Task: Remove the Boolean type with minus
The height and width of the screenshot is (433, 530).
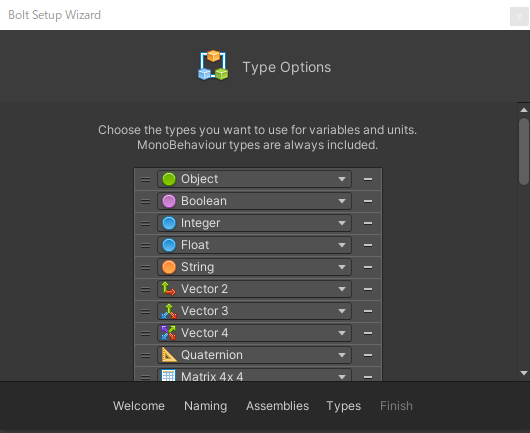Action: 368,201
